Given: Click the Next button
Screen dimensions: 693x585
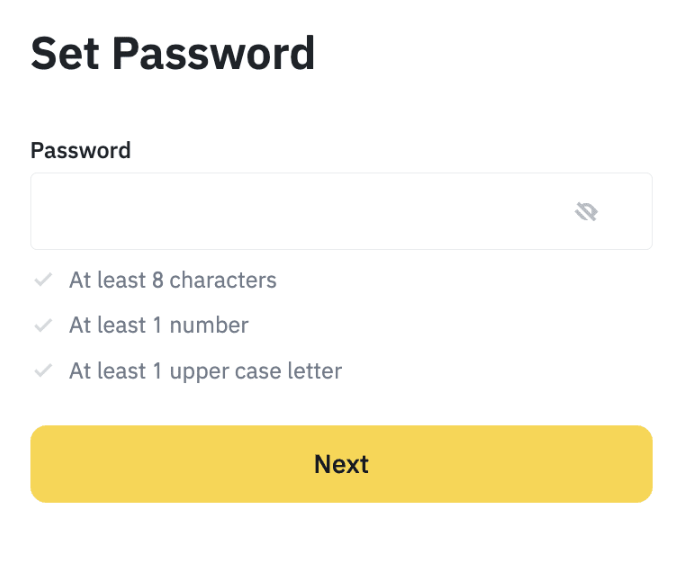Looking at the screenshot, I should (x=341, y=464).
